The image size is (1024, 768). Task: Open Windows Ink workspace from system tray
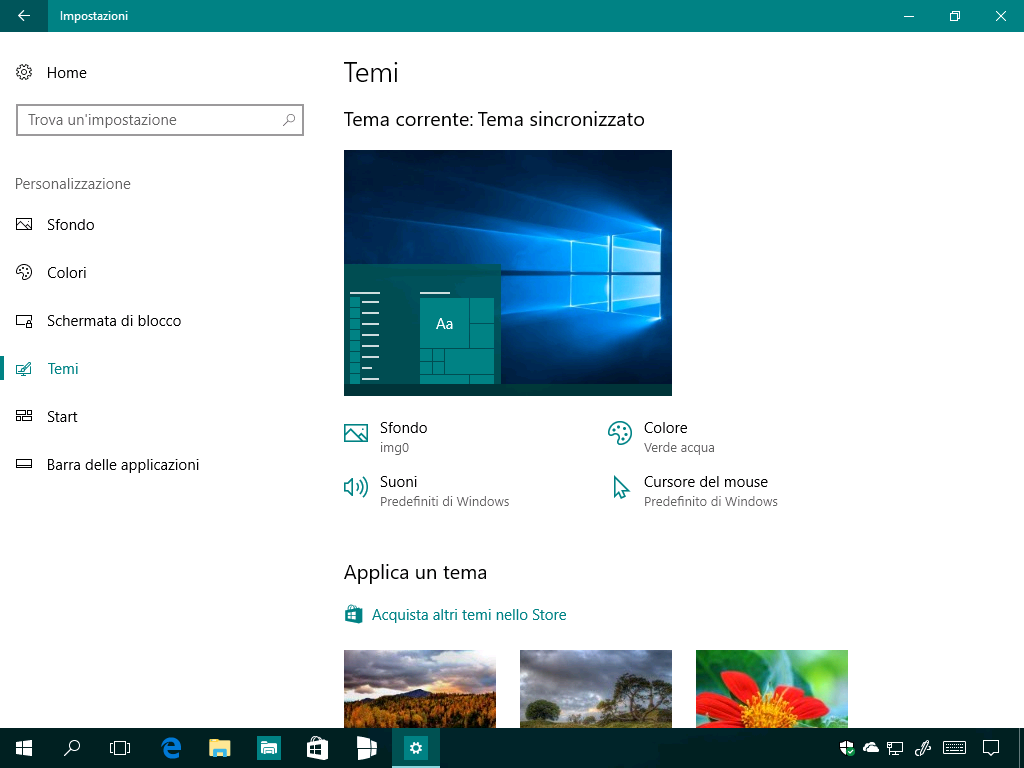coord(922,748)
